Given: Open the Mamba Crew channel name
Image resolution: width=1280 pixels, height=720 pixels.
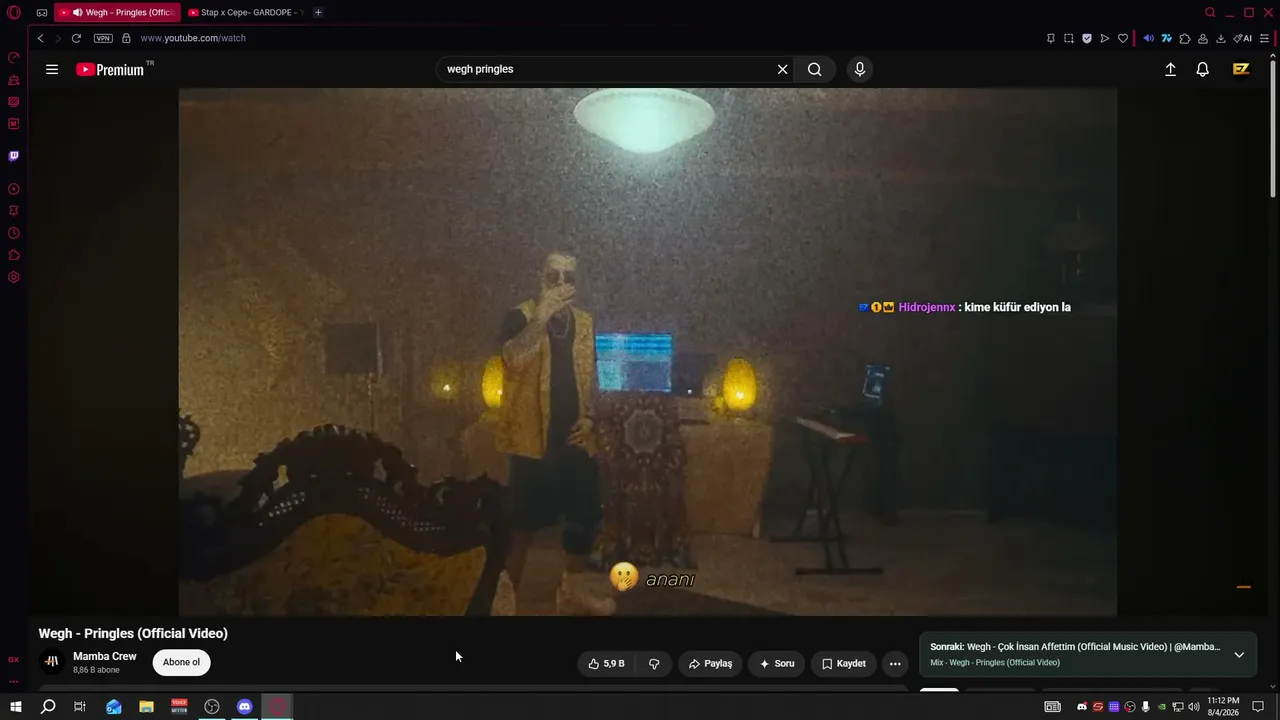Looking at the screenshot, I should pos(105,656).
